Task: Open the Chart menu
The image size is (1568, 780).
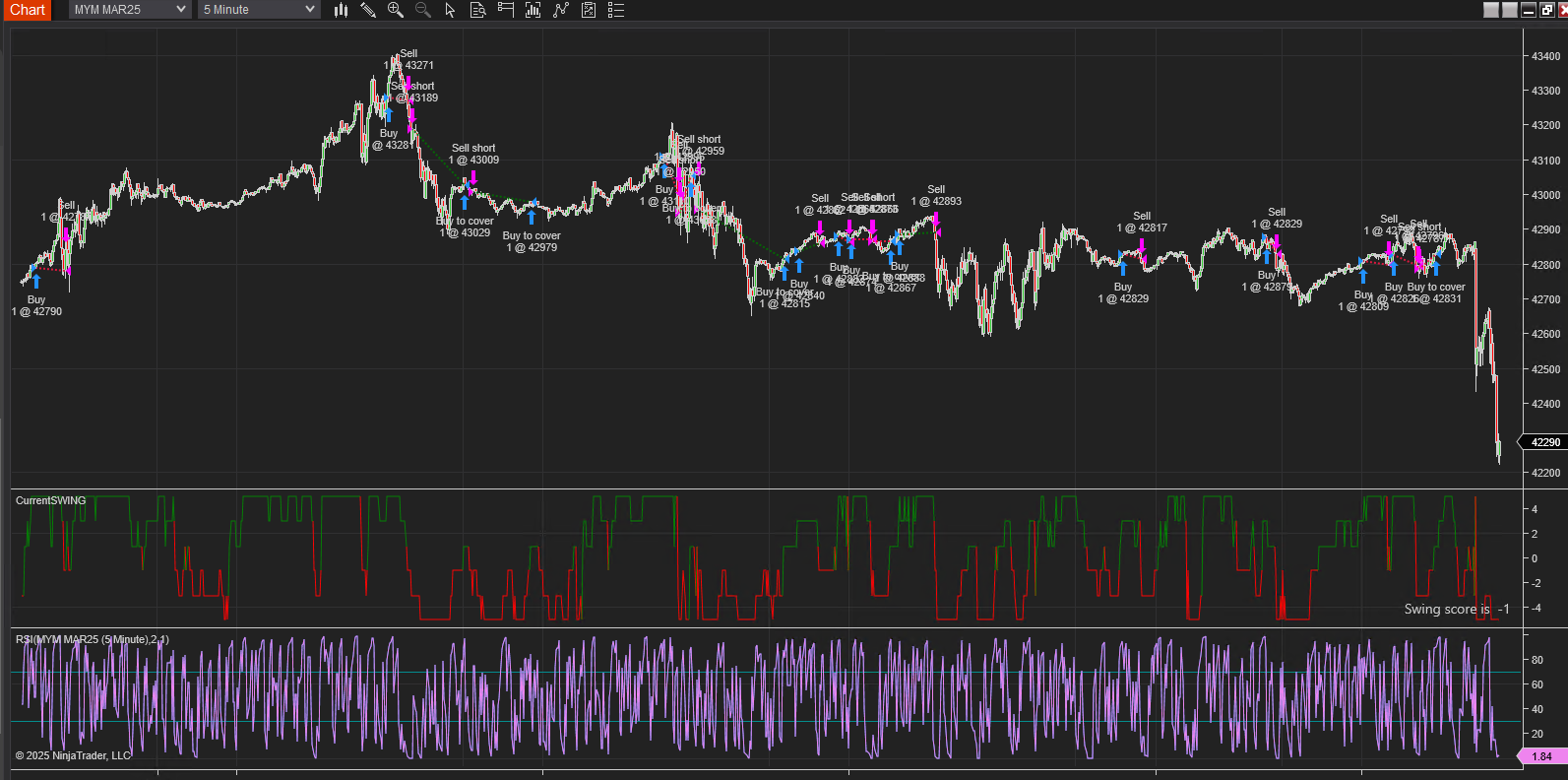Action: pos(27,10)
